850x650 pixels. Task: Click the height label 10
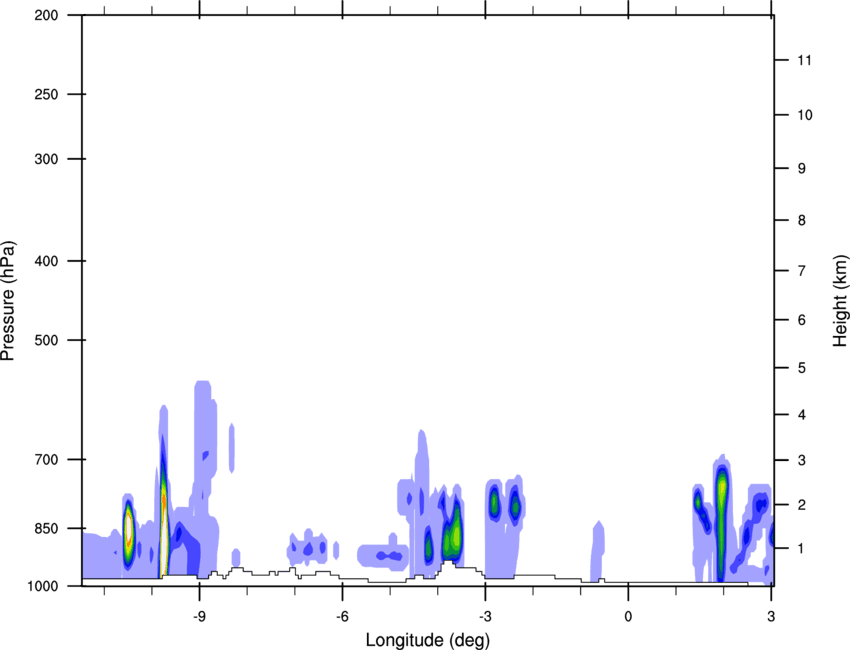(804, 115)
